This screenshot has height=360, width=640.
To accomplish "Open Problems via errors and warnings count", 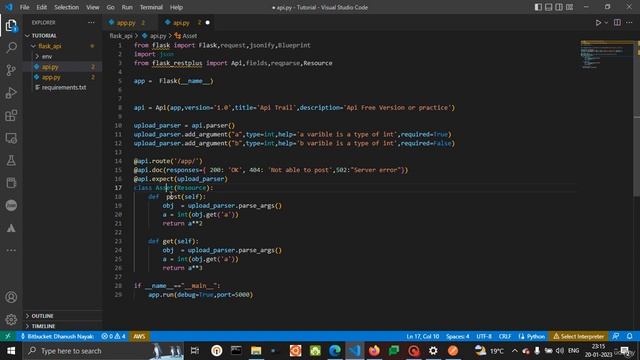I will click(x=113, y=336).
